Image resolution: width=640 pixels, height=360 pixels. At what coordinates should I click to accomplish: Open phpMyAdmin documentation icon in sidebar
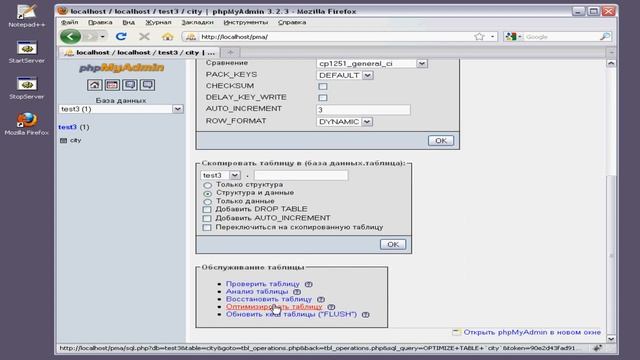130,85
